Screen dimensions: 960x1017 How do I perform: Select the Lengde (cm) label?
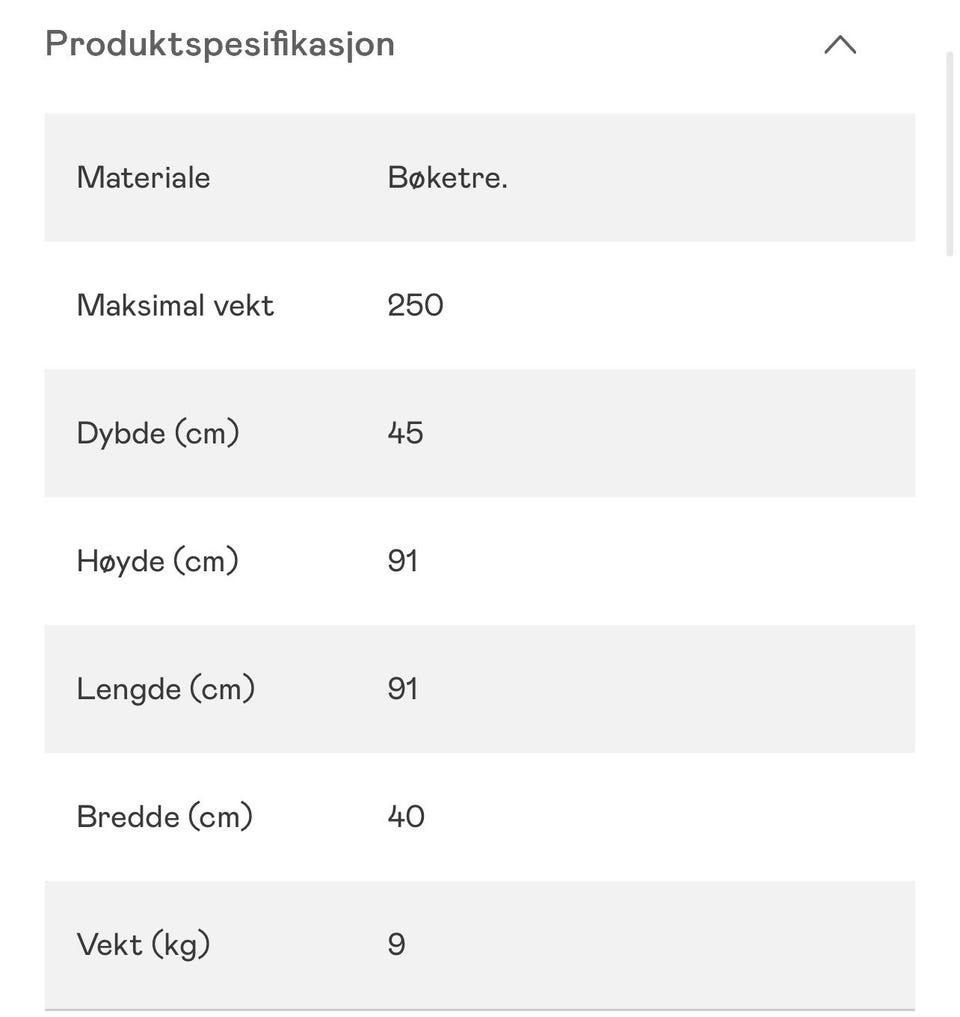(x=166, y=689)
